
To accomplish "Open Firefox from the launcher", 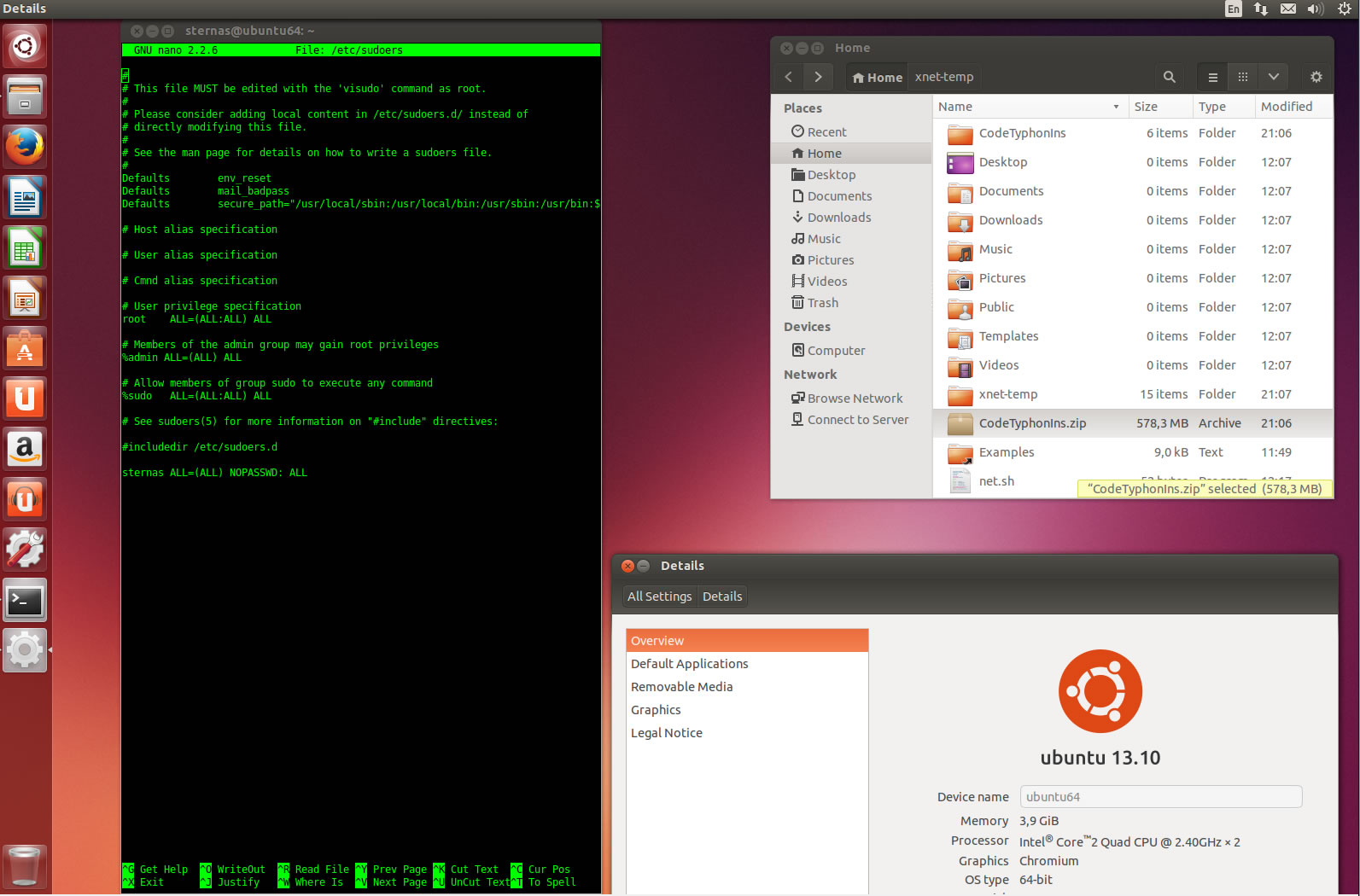I will click(x=25, y=148).
